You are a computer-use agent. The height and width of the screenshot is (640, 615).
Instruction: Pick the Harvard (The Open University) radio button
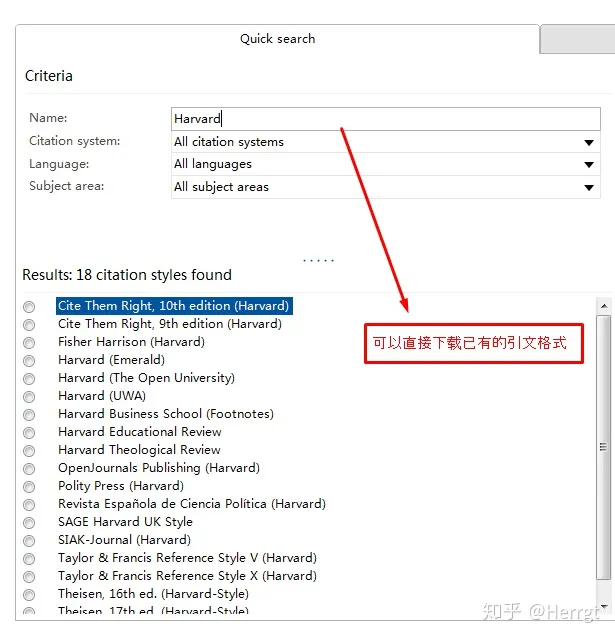pyautogui.click(x=29, y=378)
